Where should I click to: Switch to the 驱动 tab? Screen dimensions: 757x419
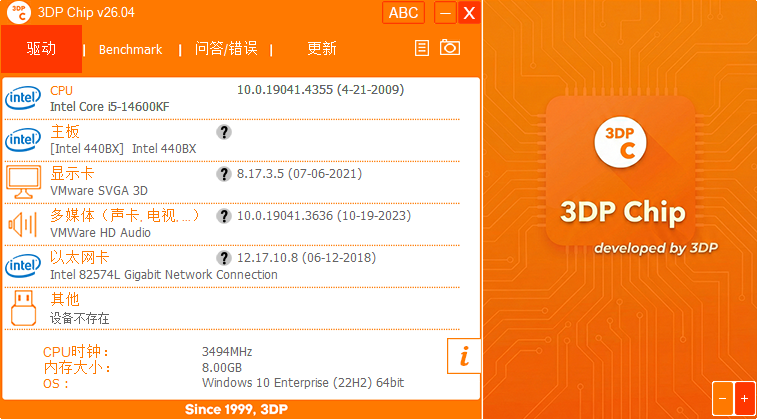(x=42, y=49)
